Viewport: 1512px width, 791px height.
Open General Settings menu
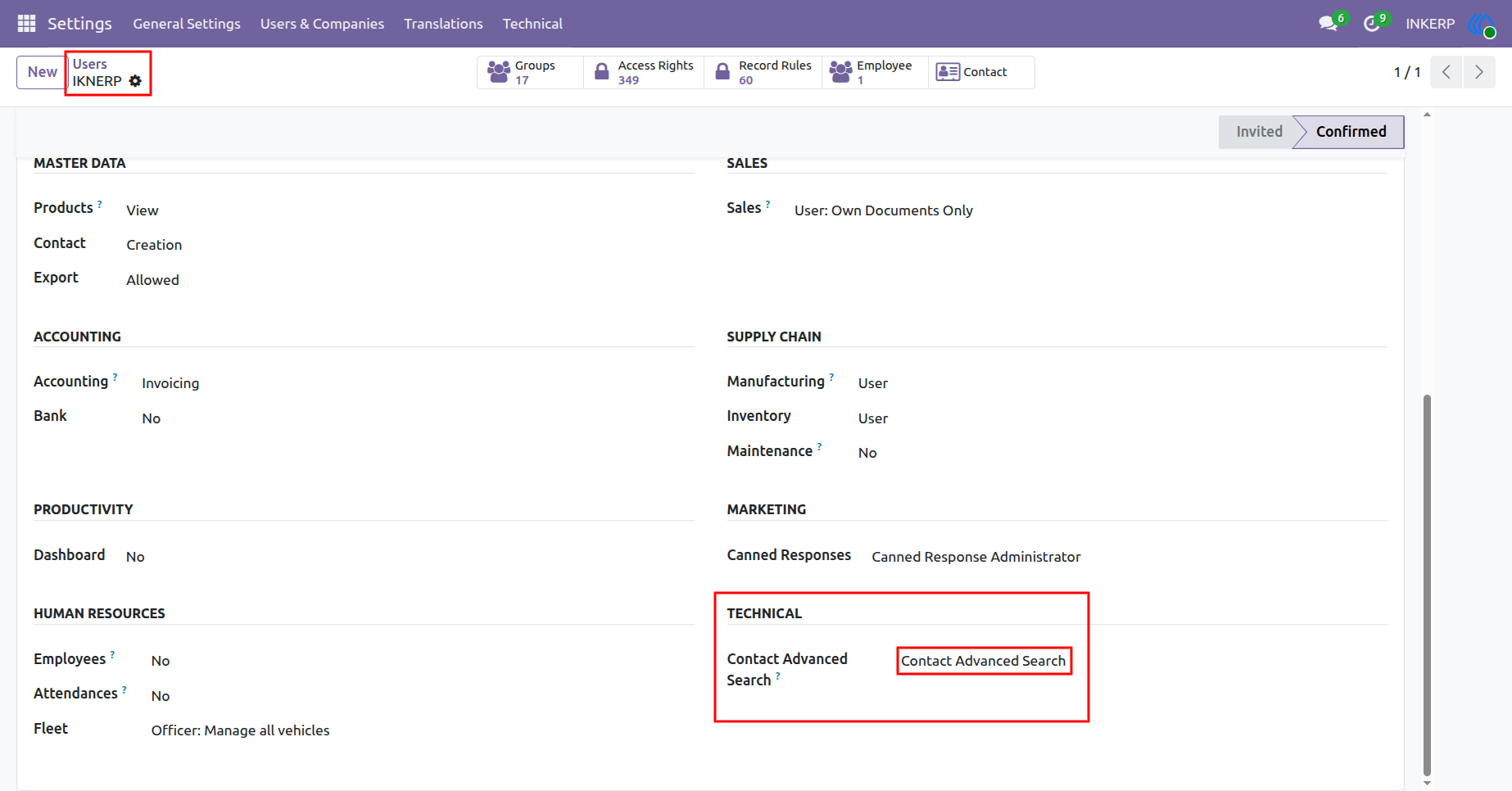(187, 24)
